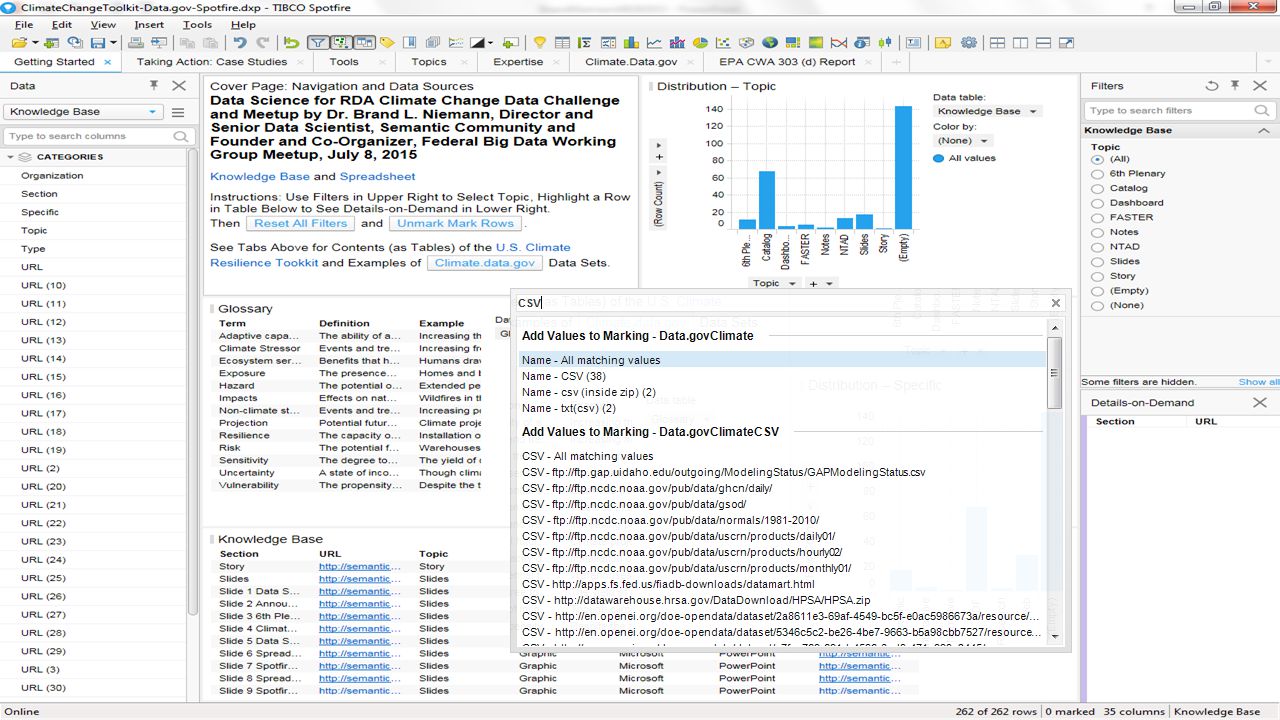Open the Data panel list menu icon

click(x=178, y=112)
